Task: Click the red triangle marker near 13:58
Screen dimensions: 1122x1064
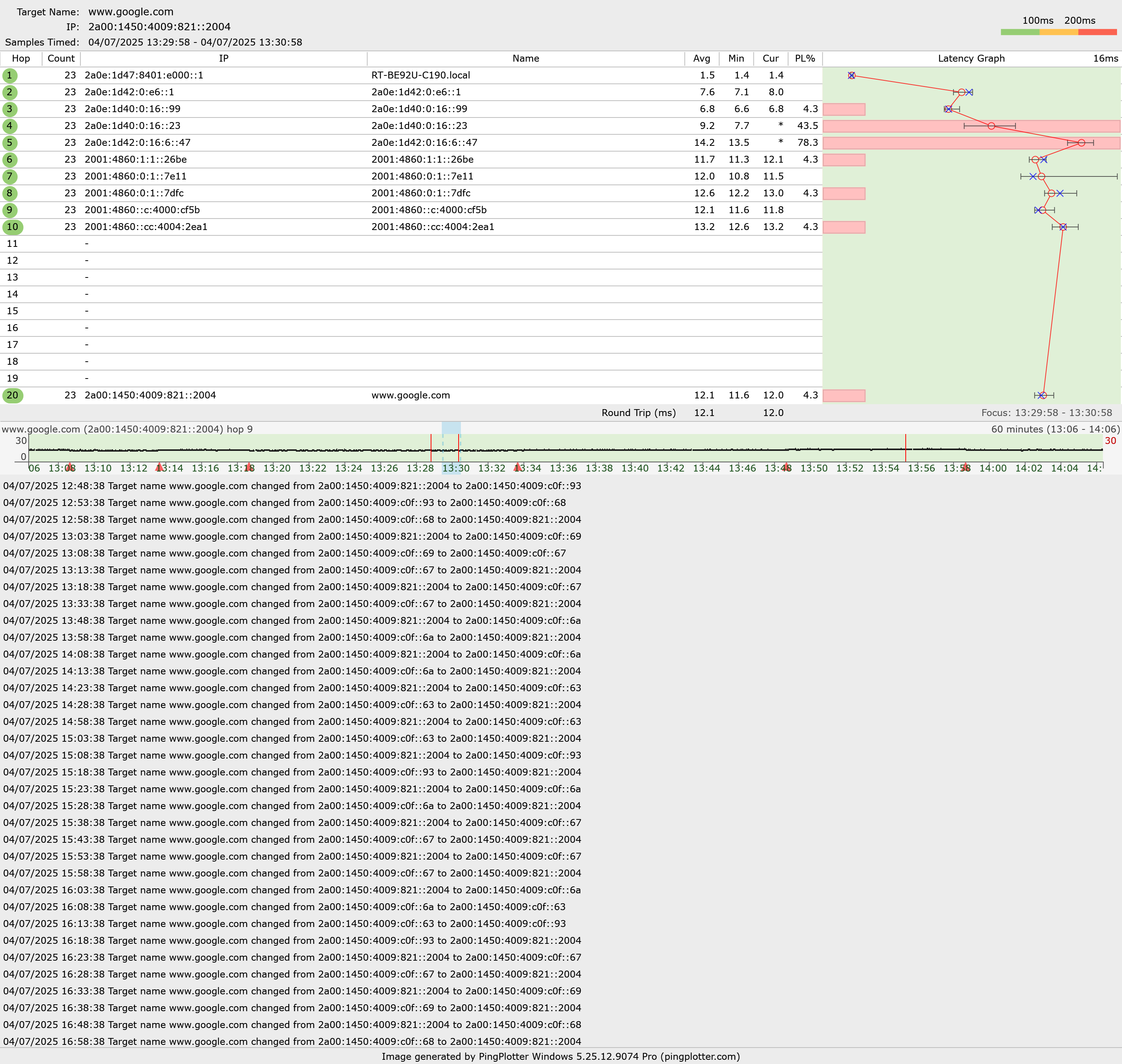Action: click(965, 467)
